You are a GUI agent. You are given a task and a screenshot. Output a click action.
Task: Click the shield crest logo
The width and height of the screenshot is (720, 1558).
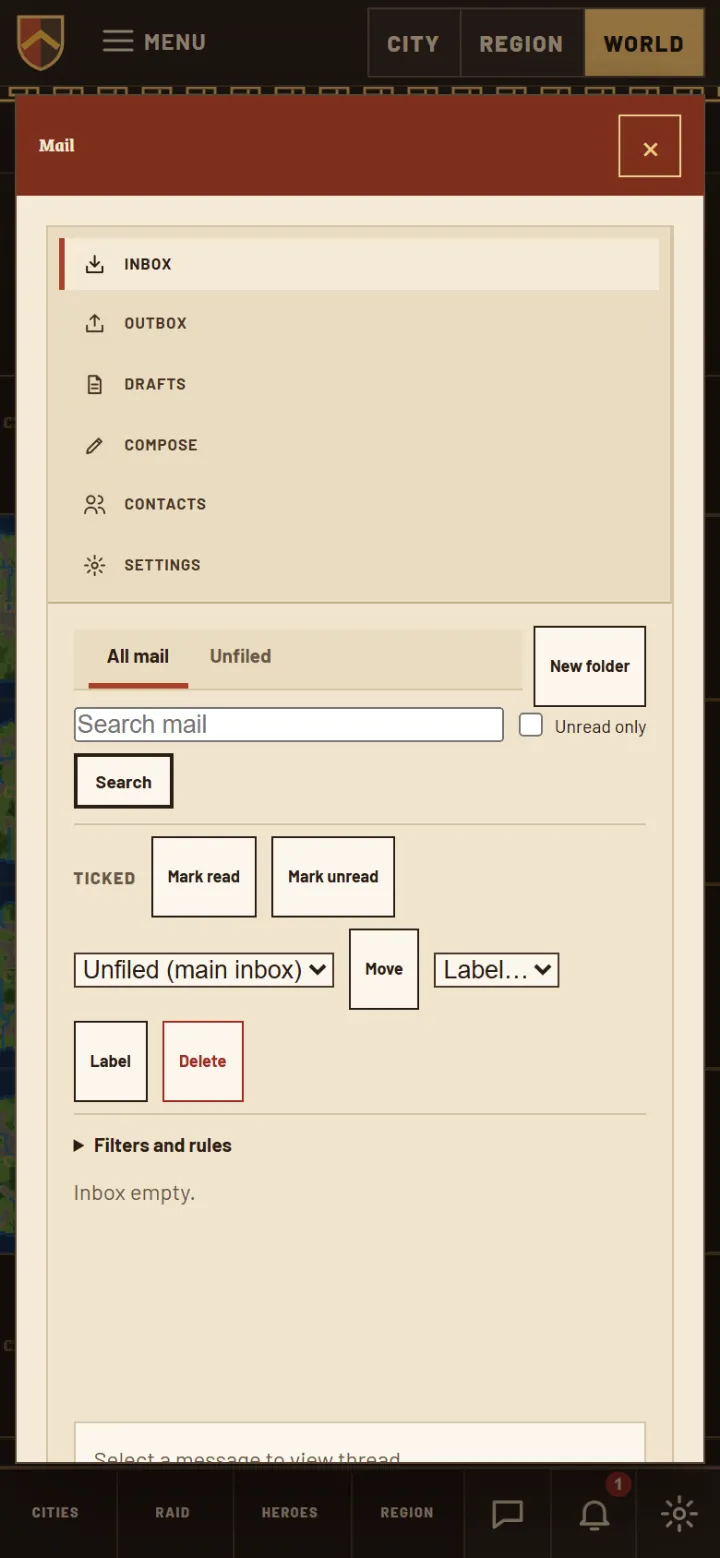(40, 43)
